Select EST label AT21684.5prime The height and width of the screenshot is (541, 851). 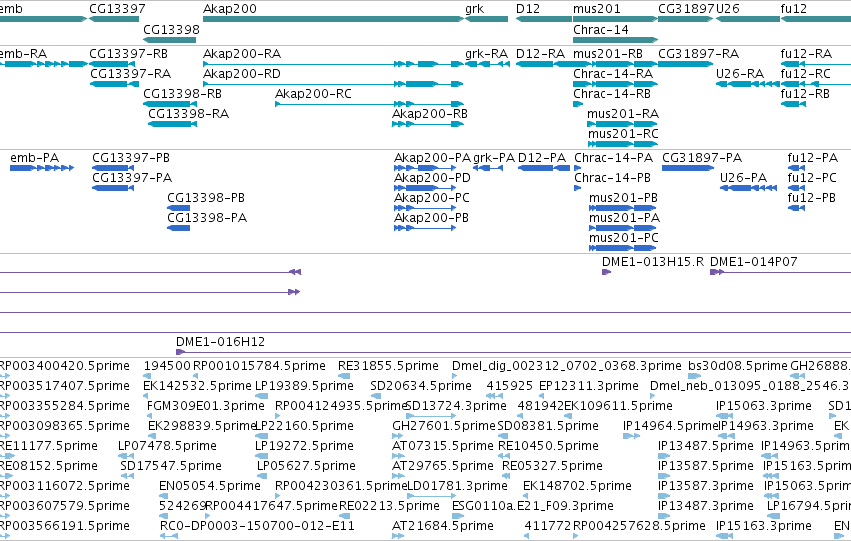coord(443,526)
